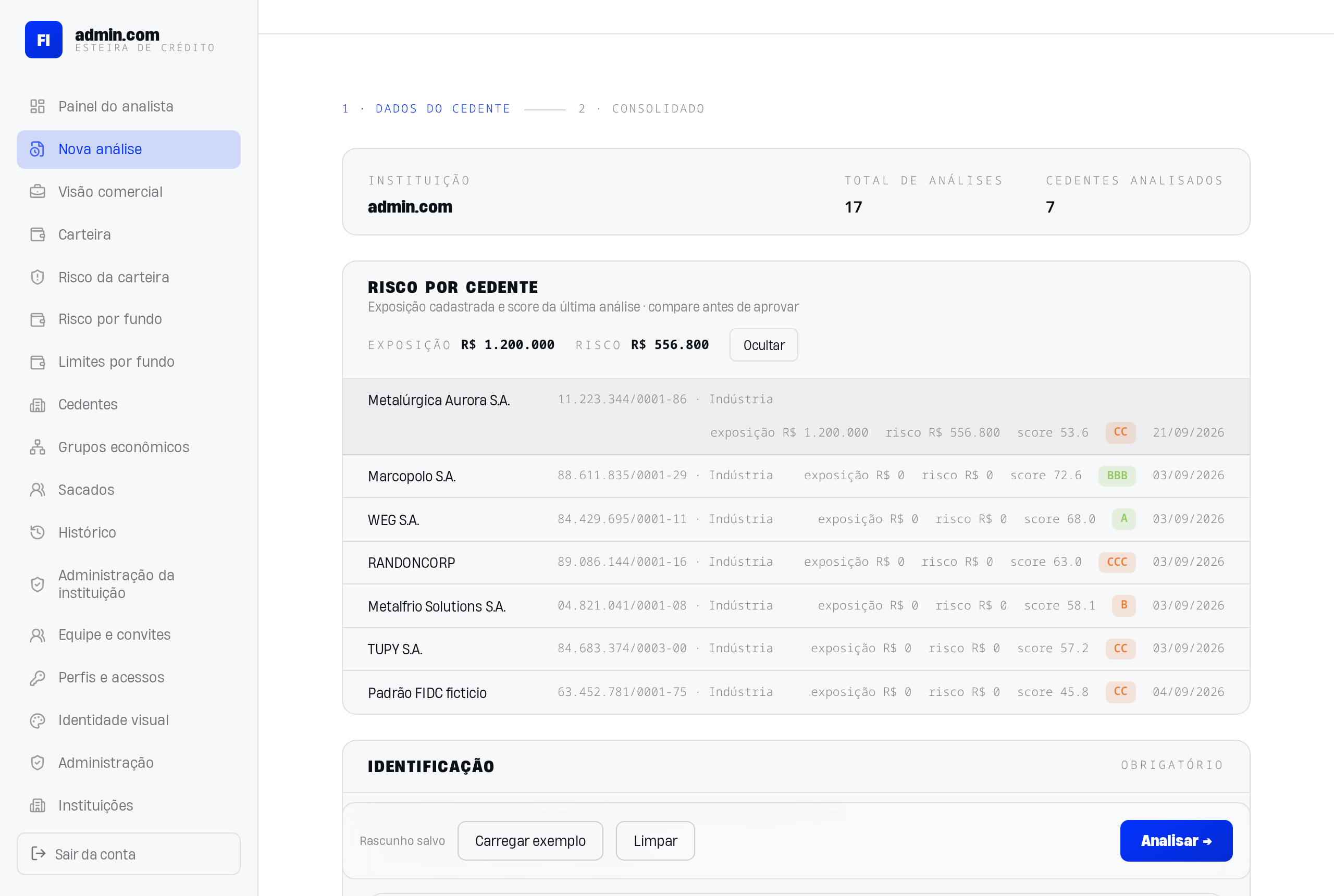This screenshot has width=1334, height=896.
Task: Click the FI logo icon
Action: 43,40
